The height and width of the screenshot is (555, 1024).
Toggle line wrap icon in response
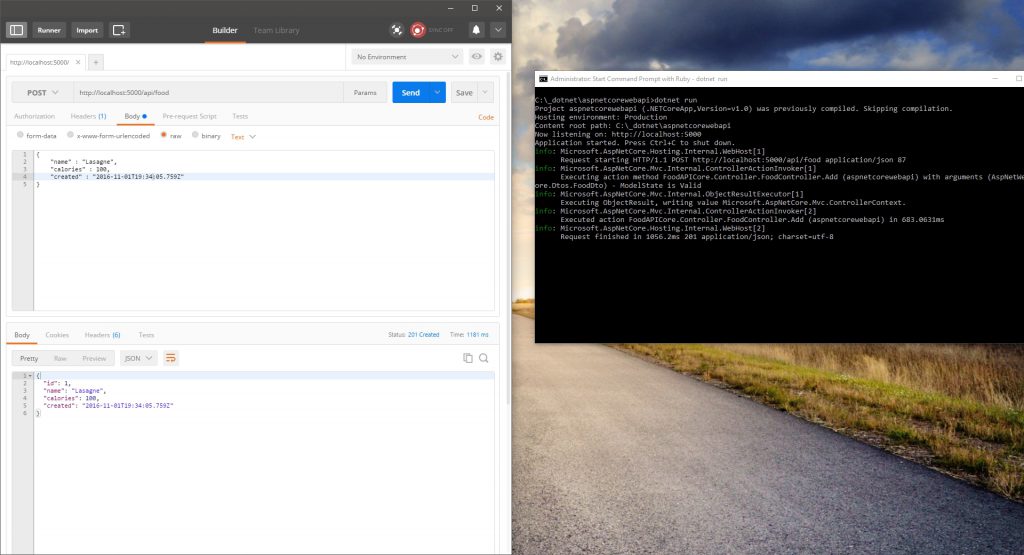click(170, 358)
